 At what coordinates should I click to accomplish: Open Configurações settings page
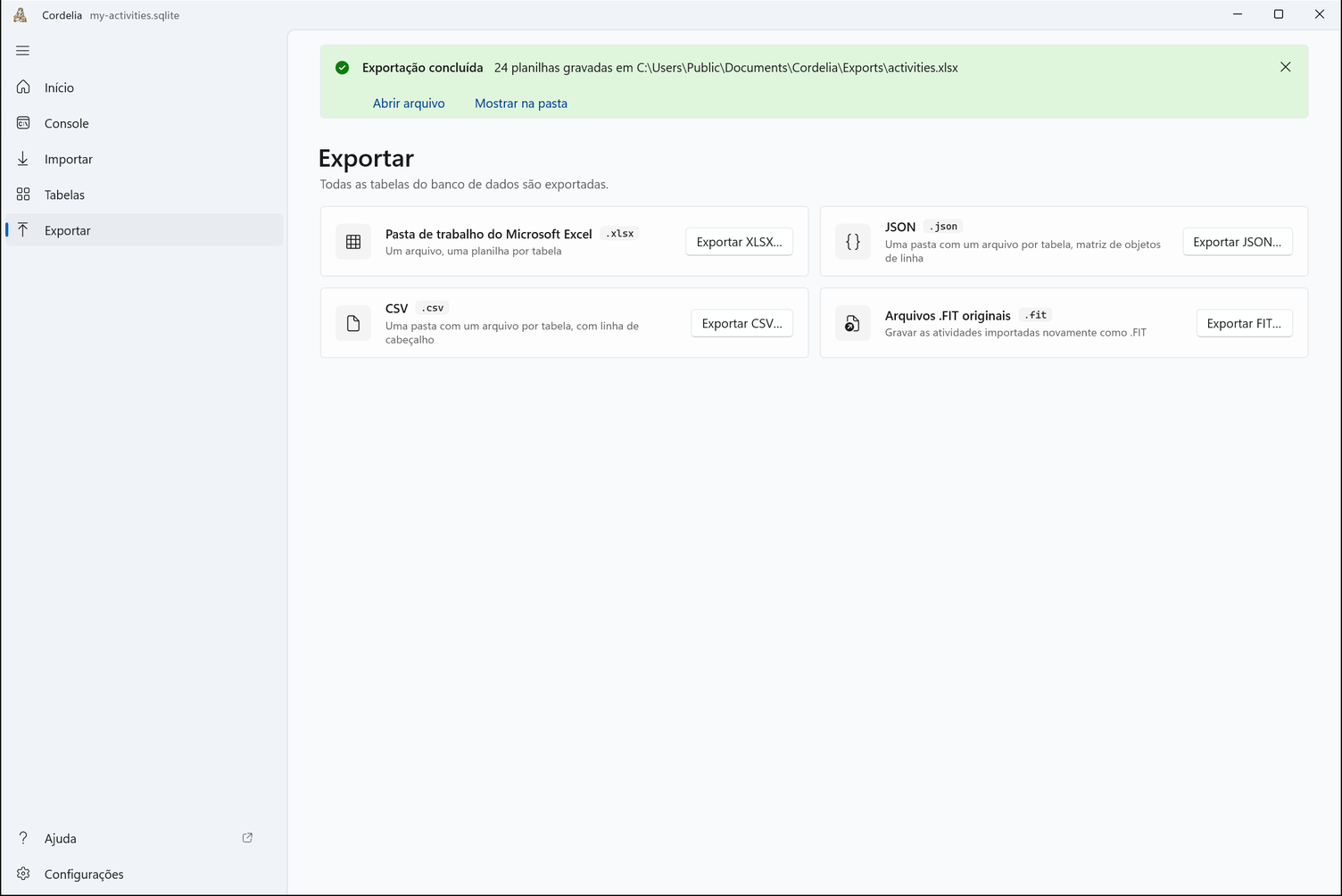[x=144, y=874]
